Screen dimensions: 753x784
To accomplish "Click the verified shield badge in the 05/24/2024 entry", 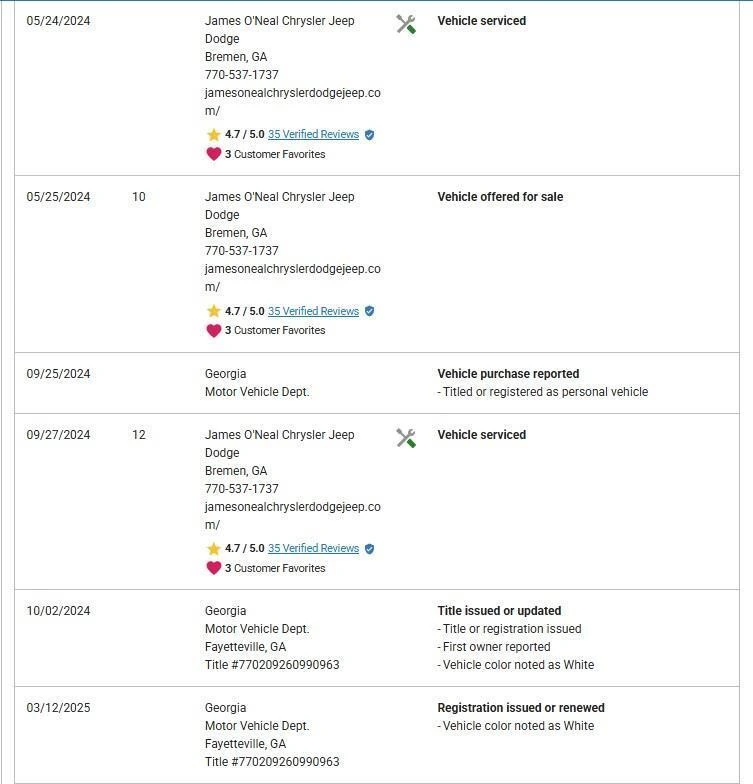I will [x=369, y=135].
